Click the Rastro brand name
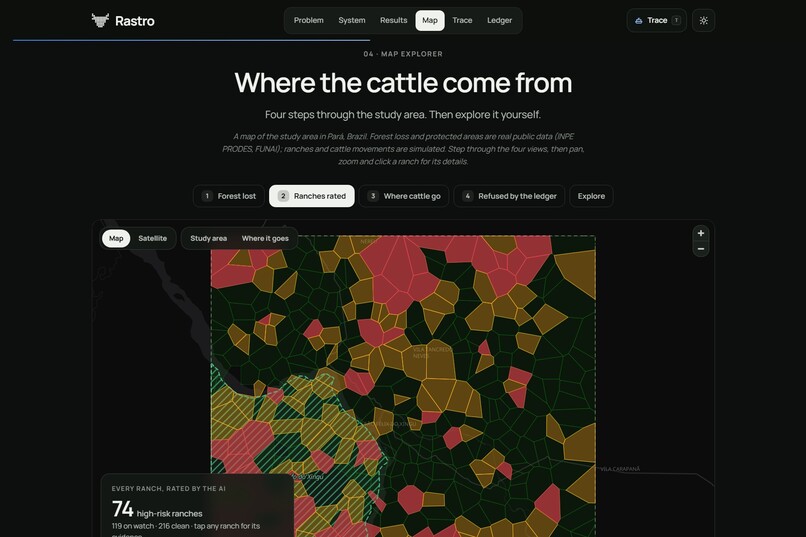 (135, 21)
